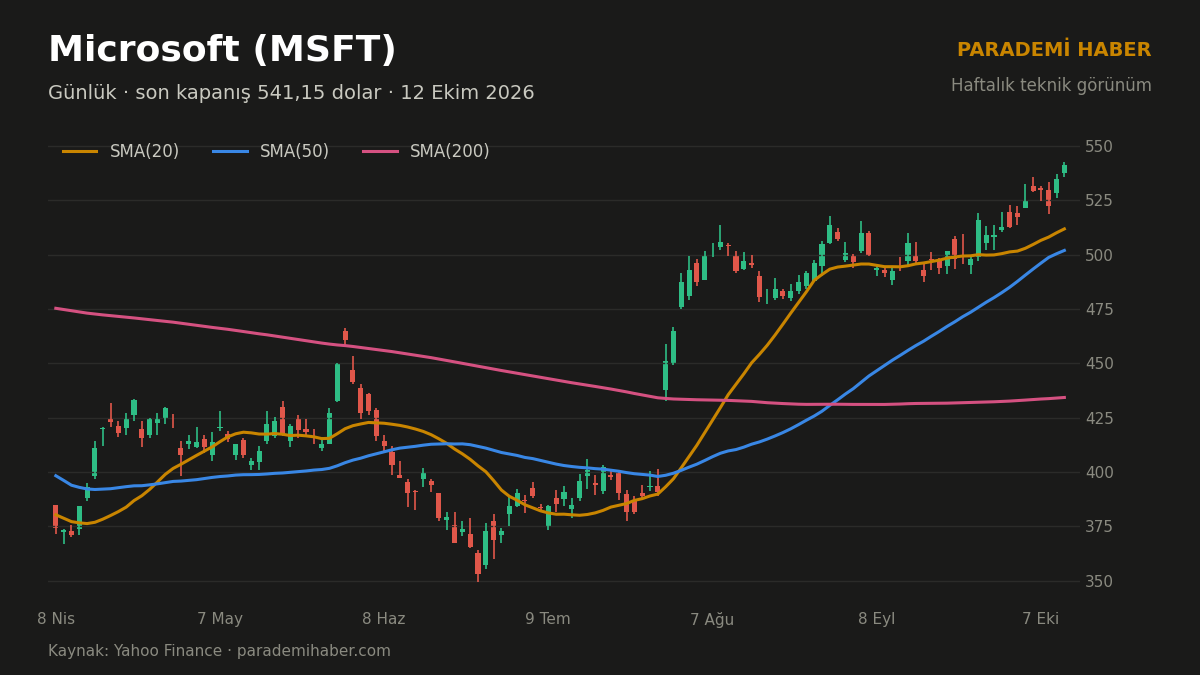This screenshot has width=1200, height=675.
Task: Click the Microsoft (MSFT) chart title
Action: [222, 50]
